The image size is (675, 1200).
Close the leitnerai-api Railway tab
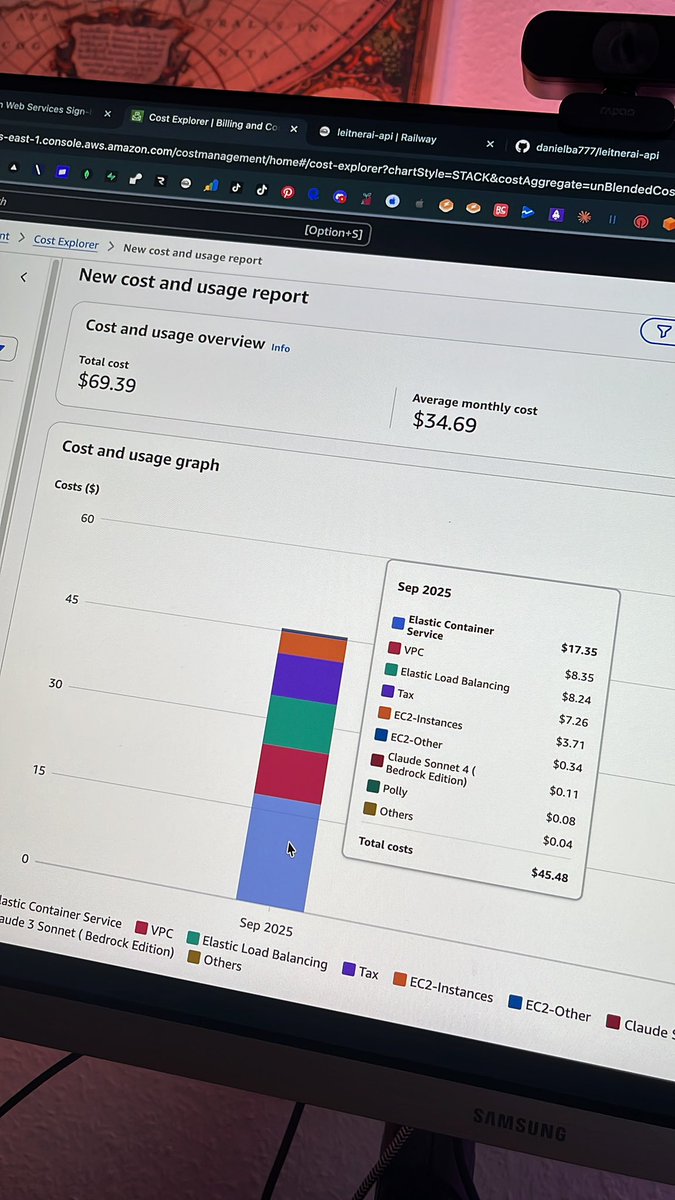point(490,144)
